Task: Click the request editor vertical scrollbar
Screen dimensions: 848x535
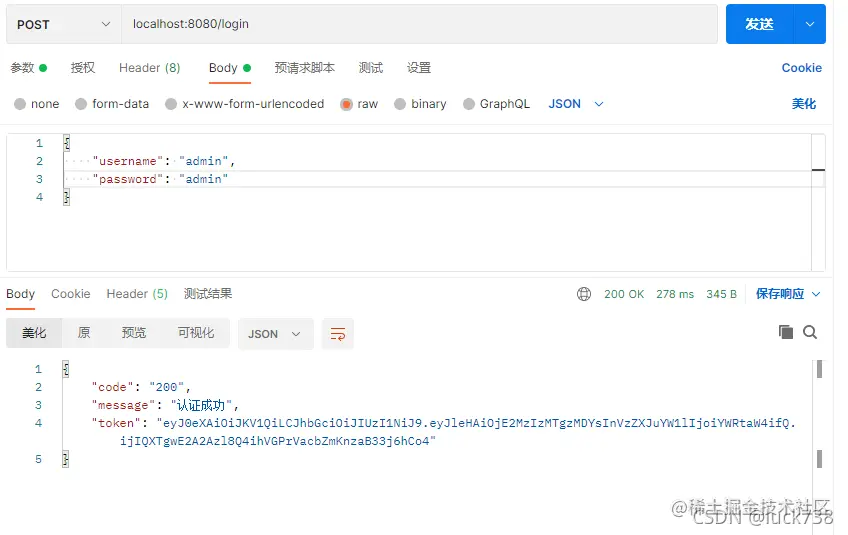Action: click(x=818, y=202)
